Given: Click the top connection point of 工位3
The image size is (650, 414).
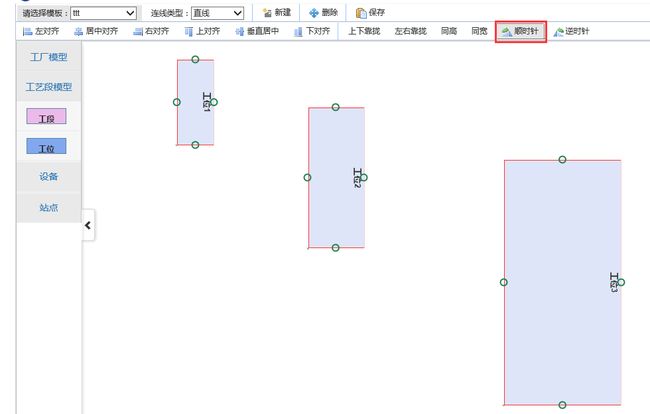Looking at the screenshot, I should point(562,160).
